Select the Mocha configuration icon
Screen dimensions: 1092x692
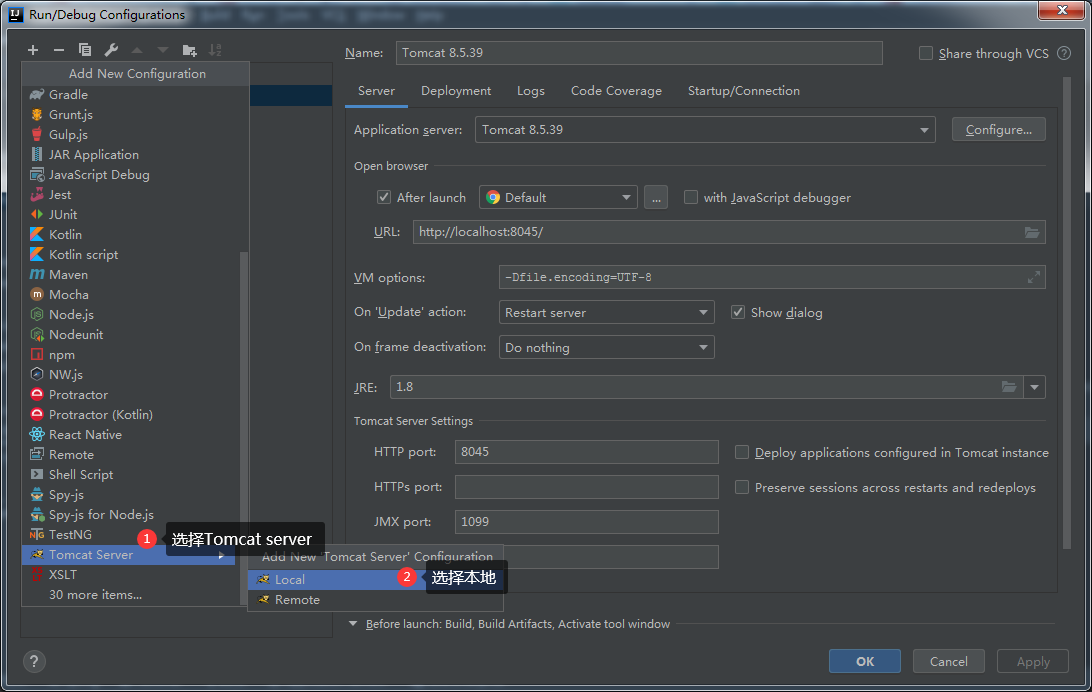click(x=37, y=294)
